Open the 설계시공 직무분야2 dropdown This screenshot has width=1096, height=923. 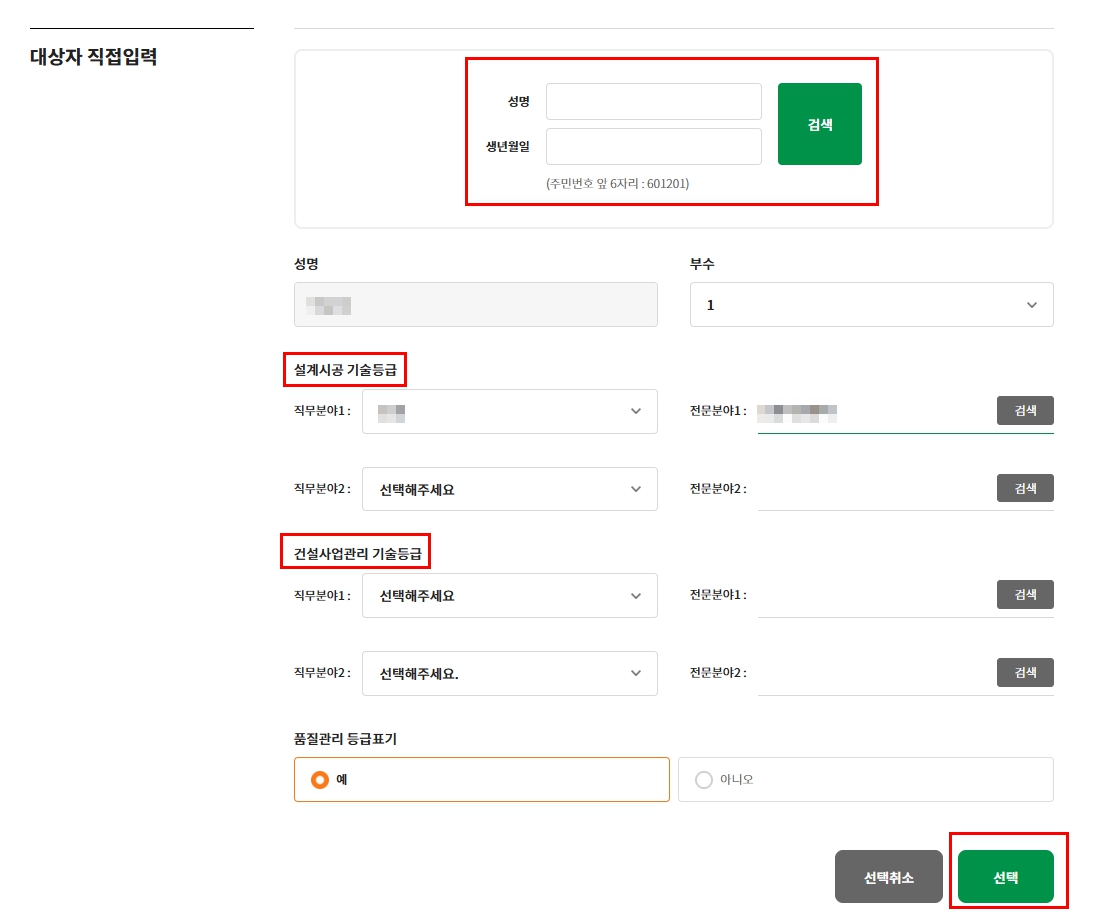[509, 488]
